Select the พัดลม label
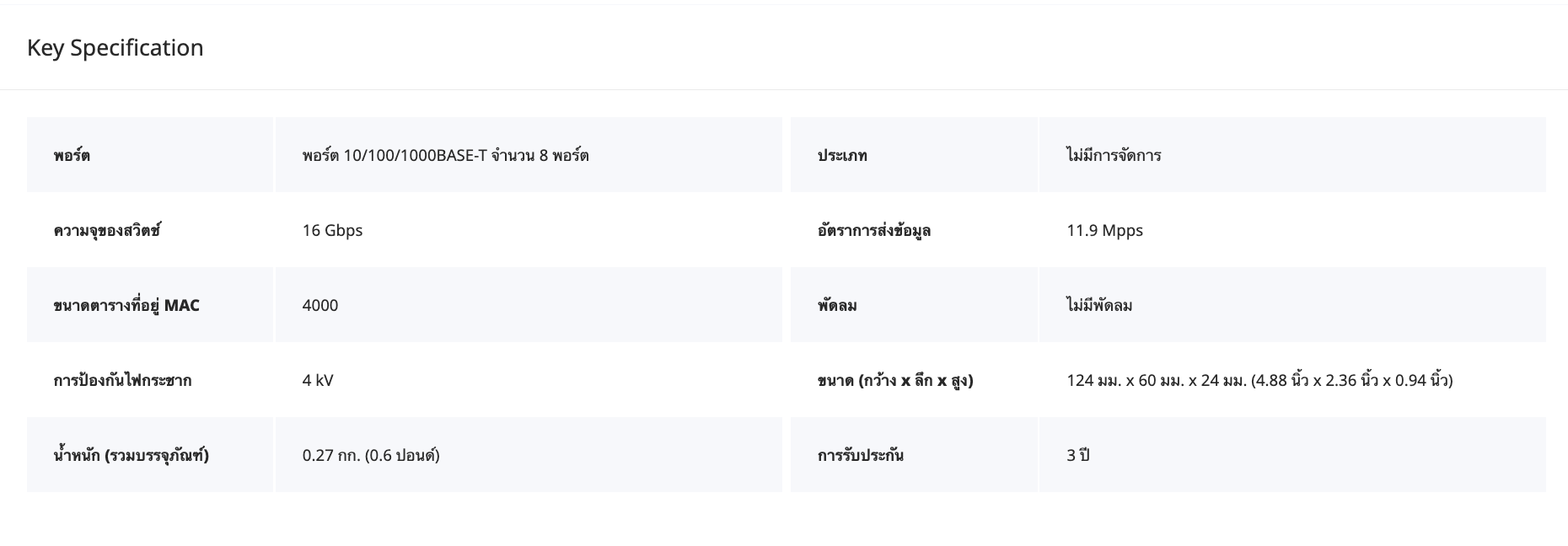Screen dimensions: 1568x546 click(x=837, y=305)
